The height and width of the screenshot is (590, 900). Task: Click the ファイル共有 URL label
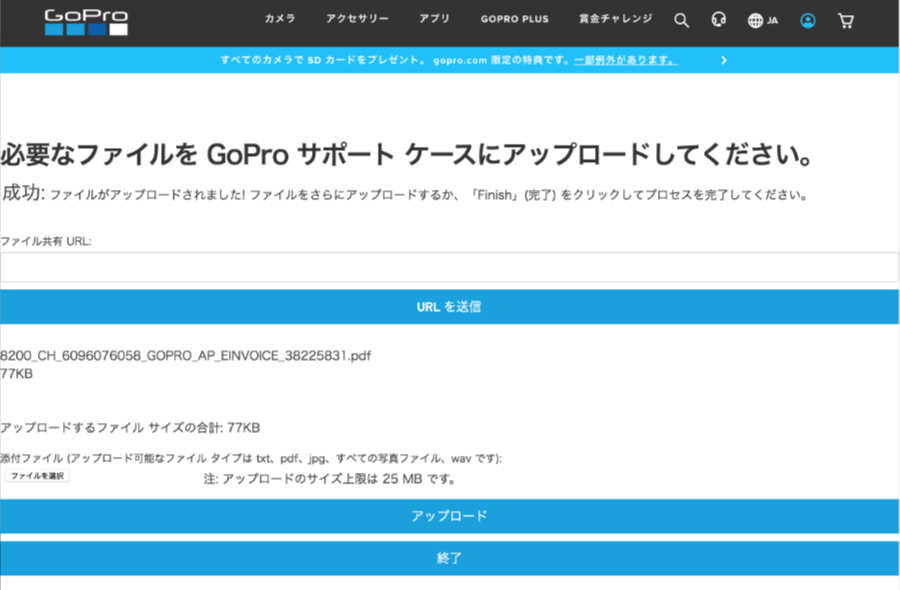[46, 241]
